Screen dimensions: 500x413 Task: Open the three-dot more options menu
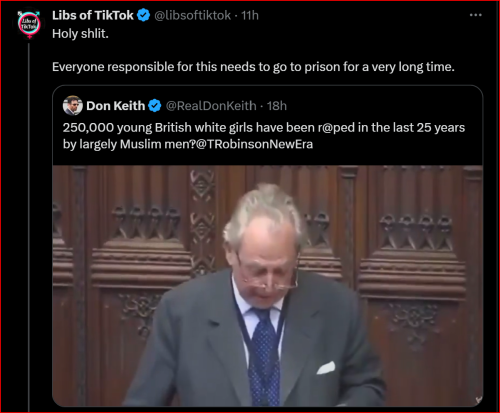[476, 15]
